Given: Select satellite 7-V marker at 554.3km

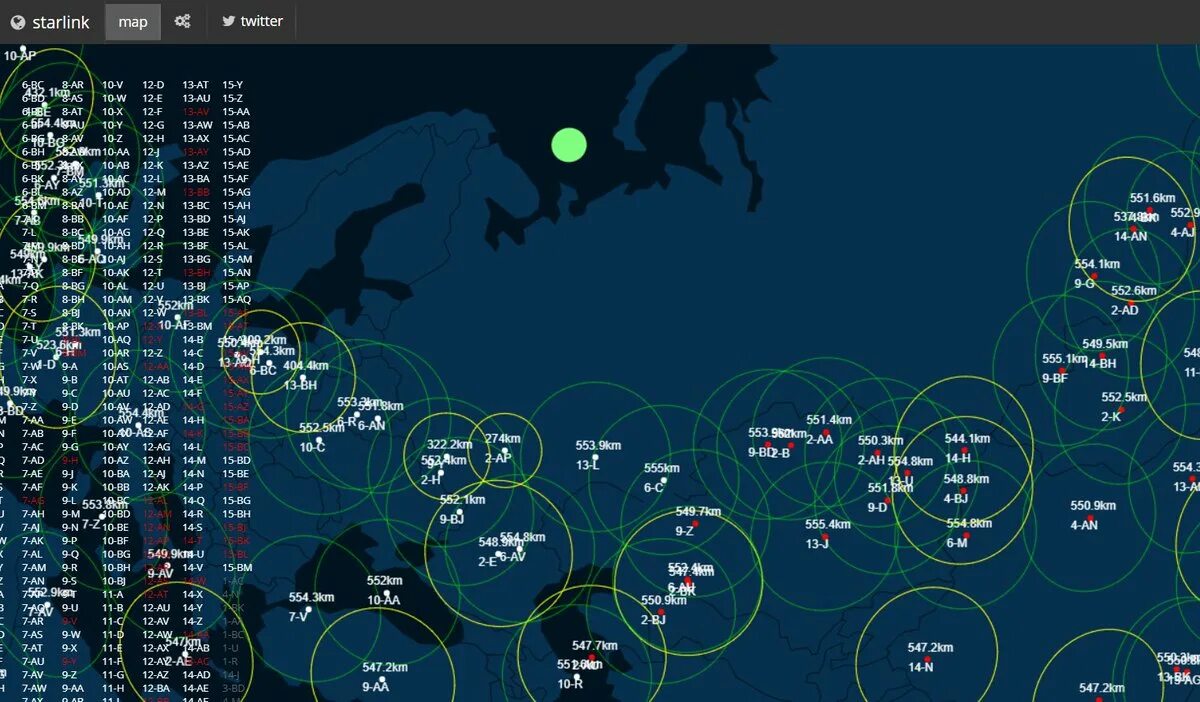Looking at the screenshot, I should 309,609.
